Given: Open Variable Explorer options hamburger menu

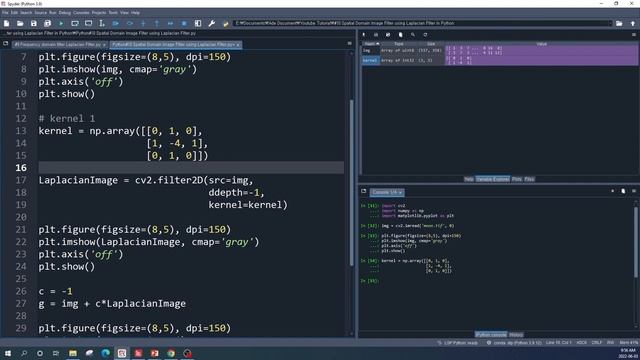Looking at the screenshot, I should (x=634, y=35).
